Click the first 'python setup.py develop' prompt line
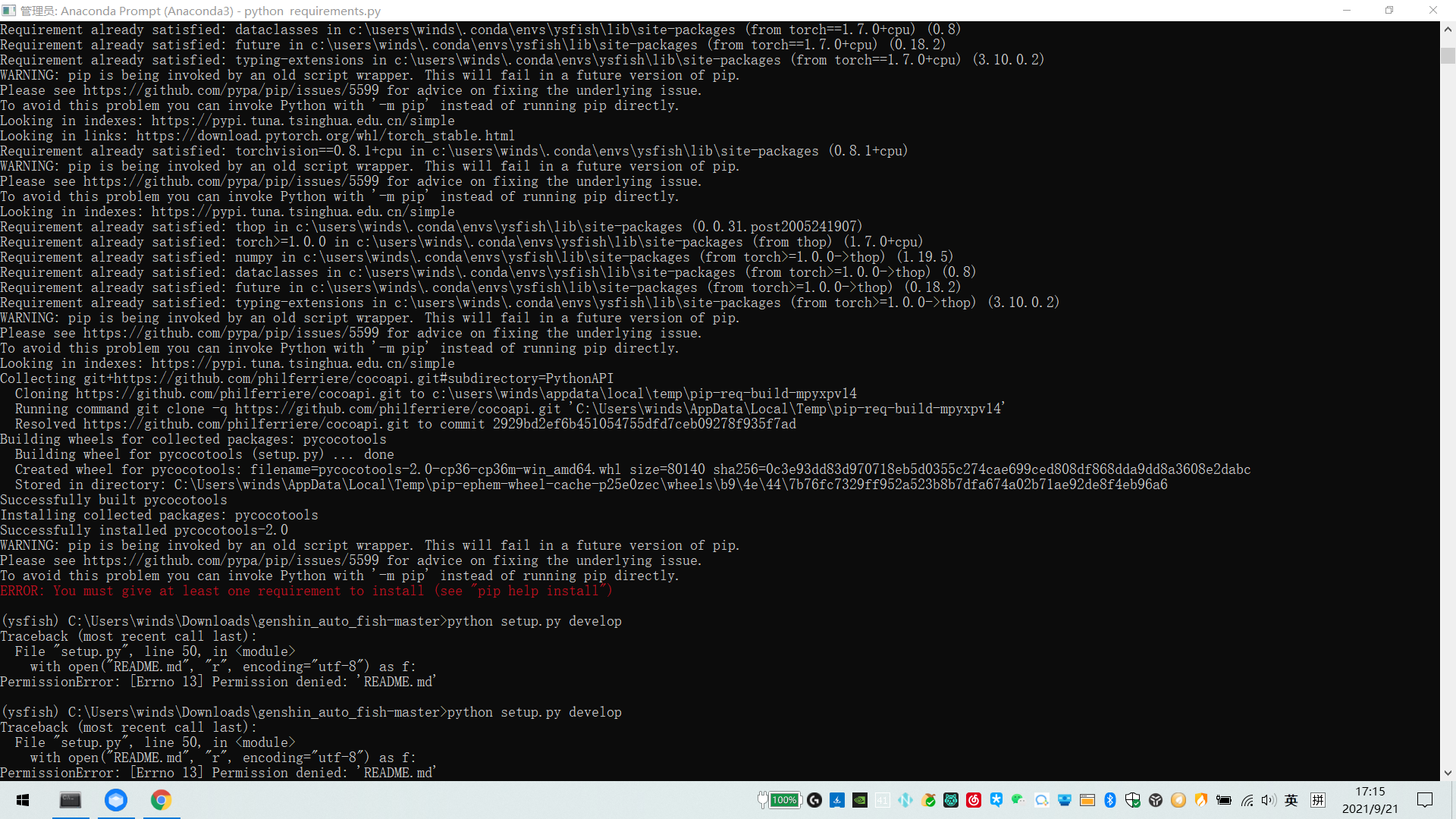 311,621
